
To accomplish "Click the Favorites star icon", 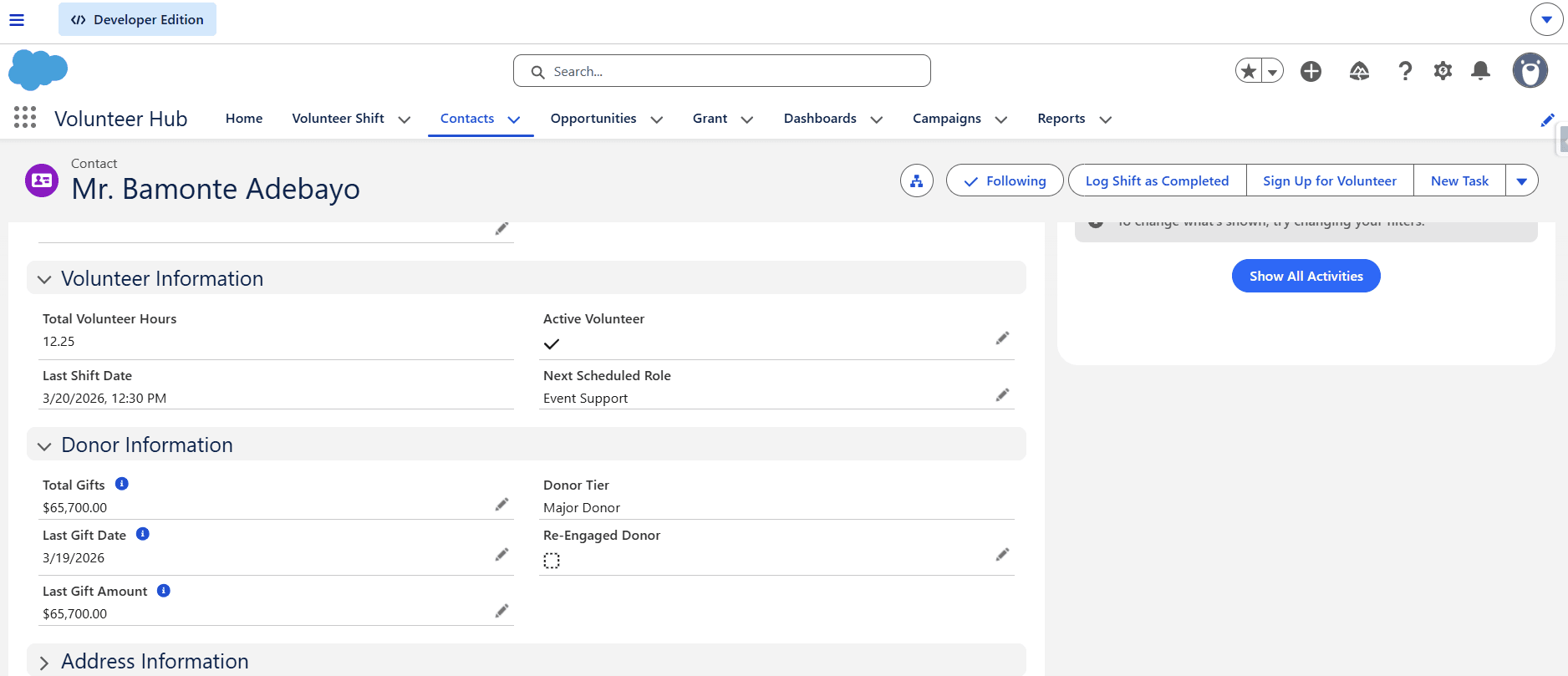I will click(1249, 71).
